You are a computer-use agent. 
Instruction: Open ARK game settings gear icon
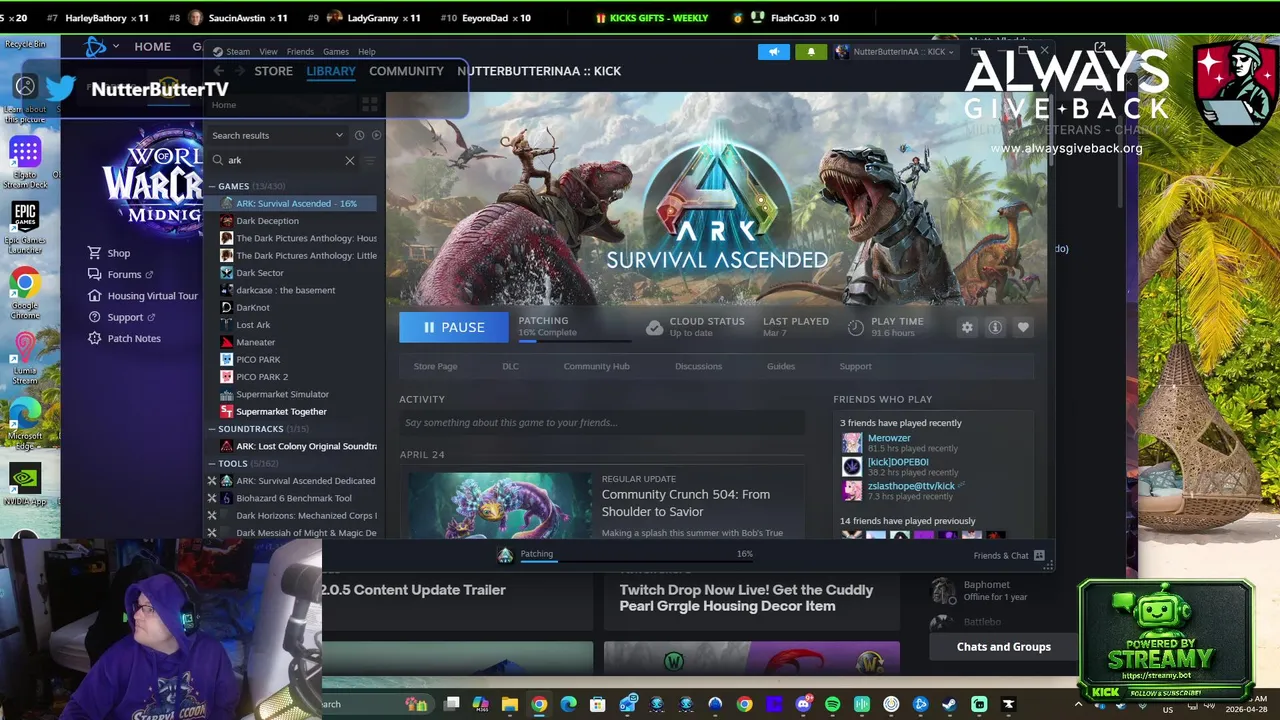point(967,327)
